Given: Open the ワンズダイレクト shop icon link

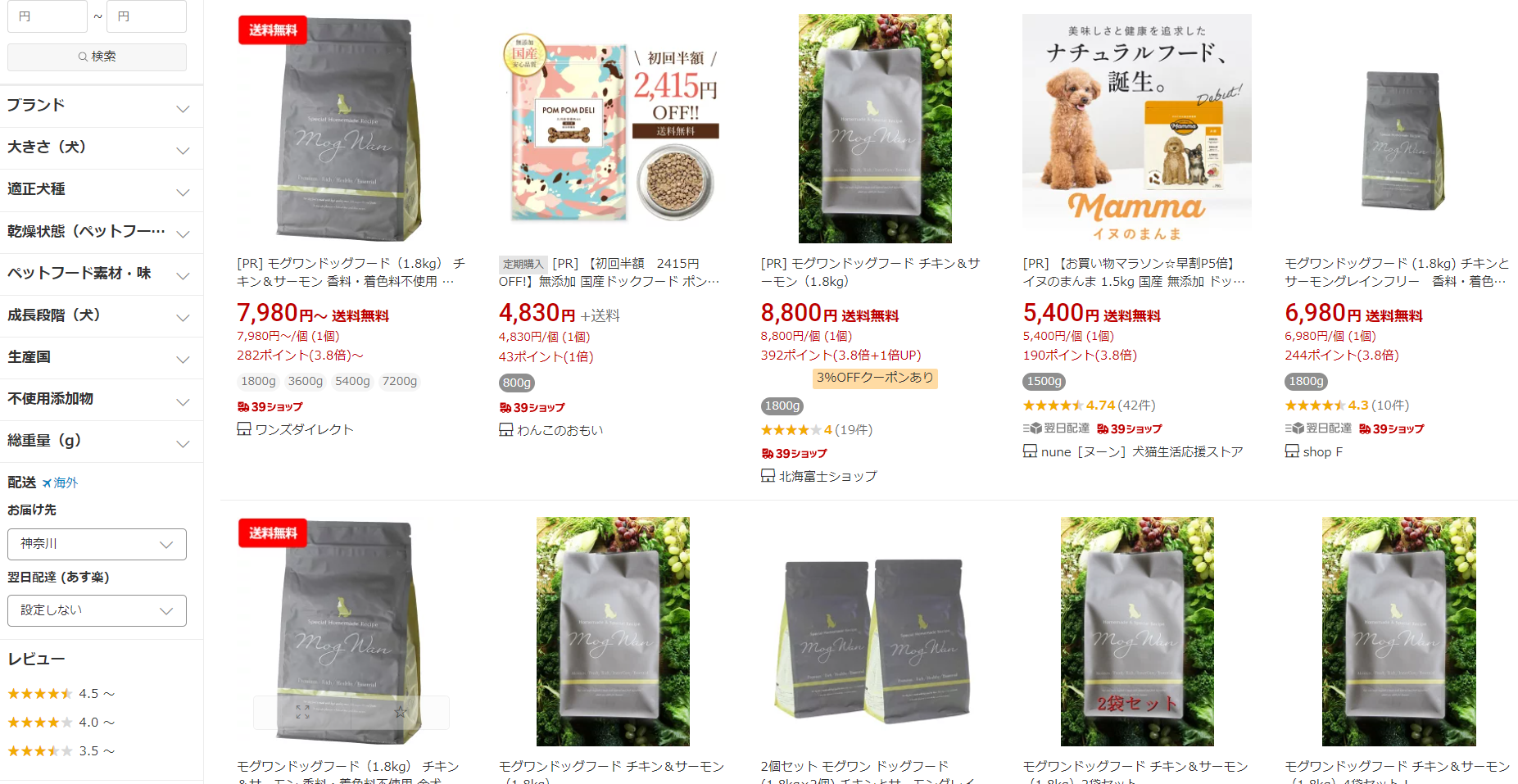Looking at the screenshot, I should coord(244,428).
